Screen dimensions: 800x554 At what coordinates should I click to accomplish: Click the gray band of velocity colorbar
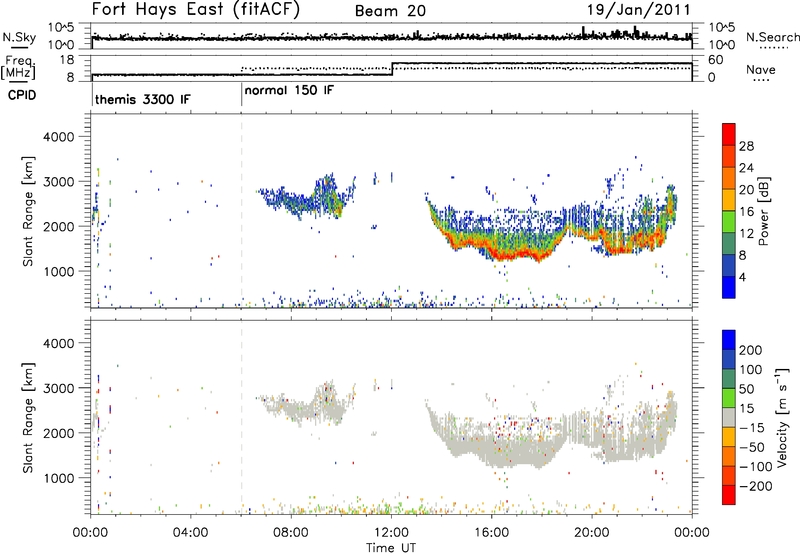(x=729, y=417)
